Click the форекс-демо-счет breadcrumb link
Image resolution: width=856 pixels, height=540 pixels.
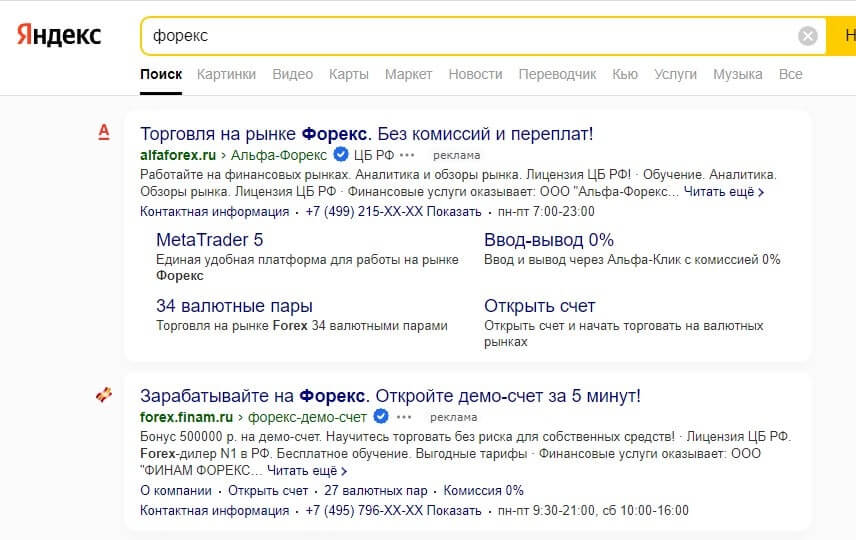pyautogui.click(x=307, y=417)
